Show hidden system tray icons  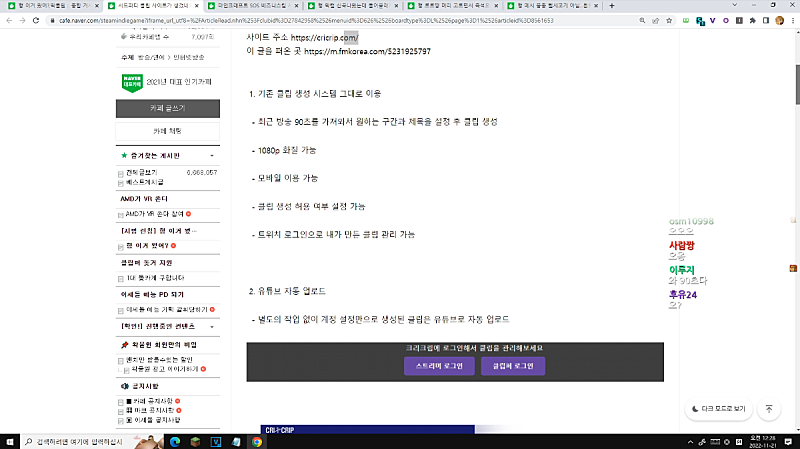point(690,442)
